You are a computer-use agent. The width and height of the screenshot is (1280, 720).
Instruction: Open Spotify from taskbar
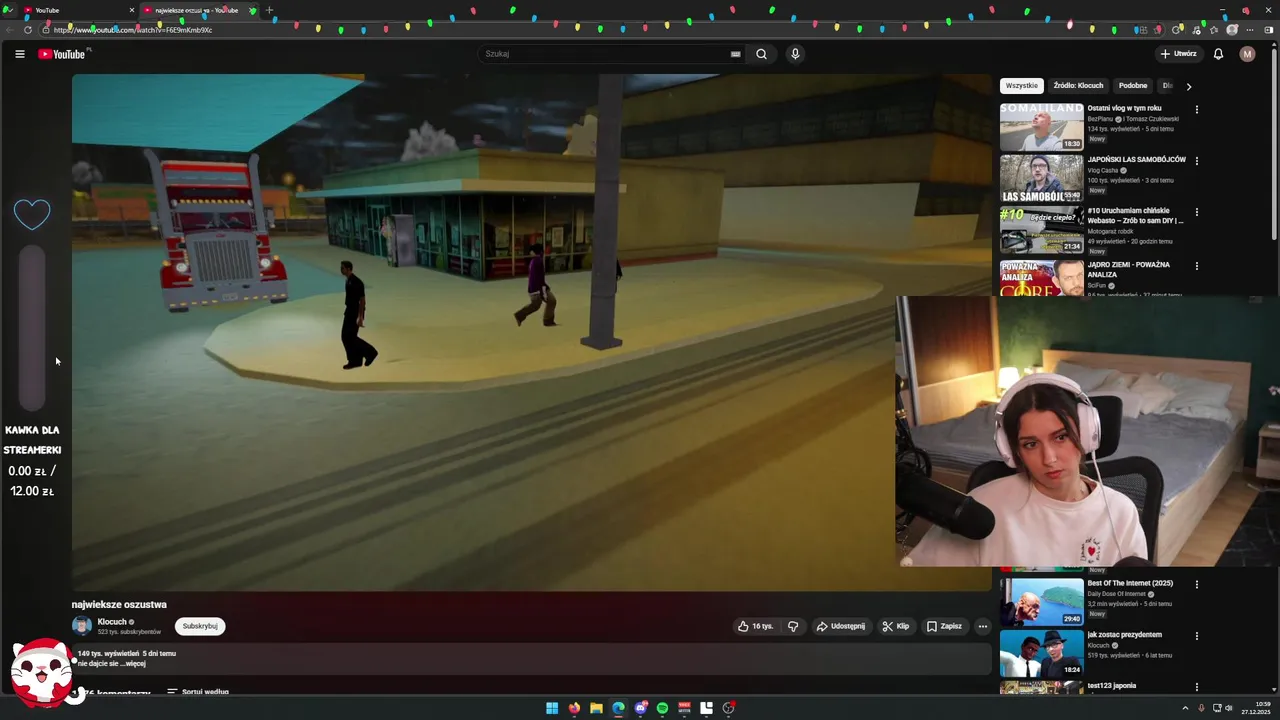tap(662, 708)
